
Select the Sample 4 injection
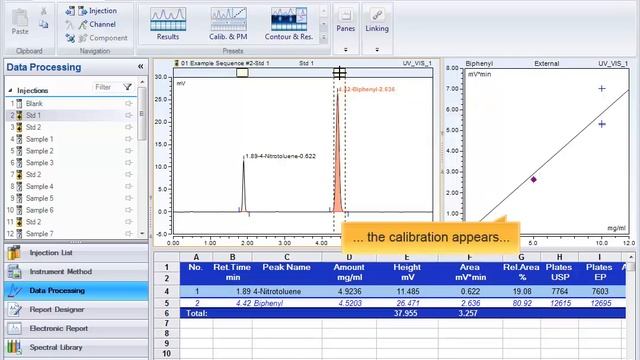71,187
